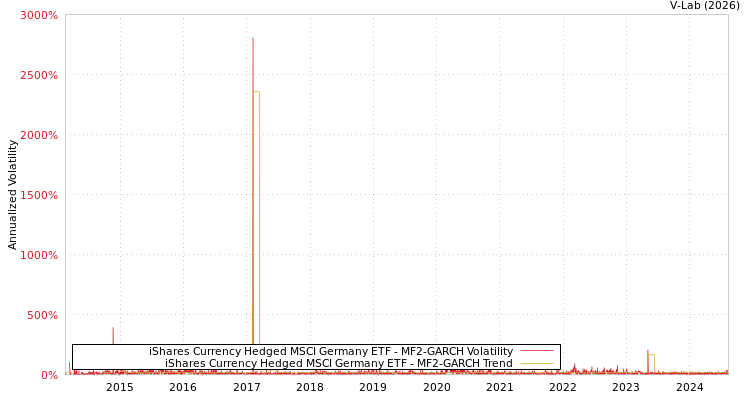This screenshot has width=750, height=400.
Task: Click the 2022 x-axis label
Action: point(563,387)
